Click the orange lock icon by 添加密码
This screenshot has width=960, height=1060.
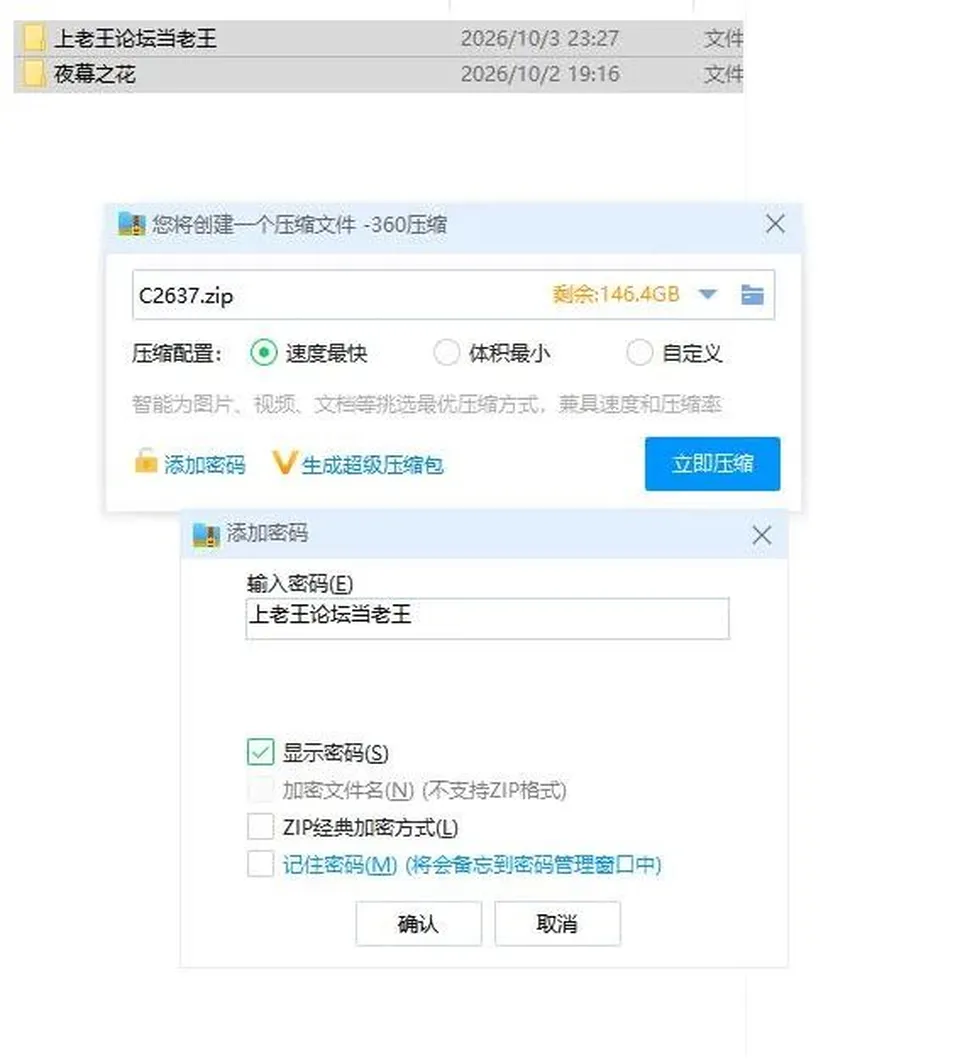click(145, 461)
